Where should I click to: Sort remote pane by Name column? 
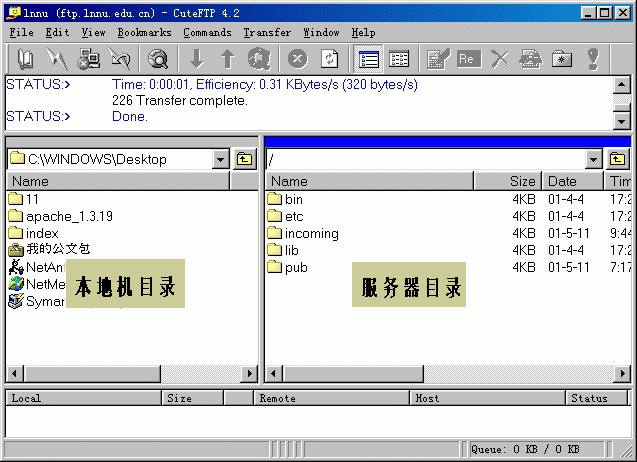coord(369,181)
